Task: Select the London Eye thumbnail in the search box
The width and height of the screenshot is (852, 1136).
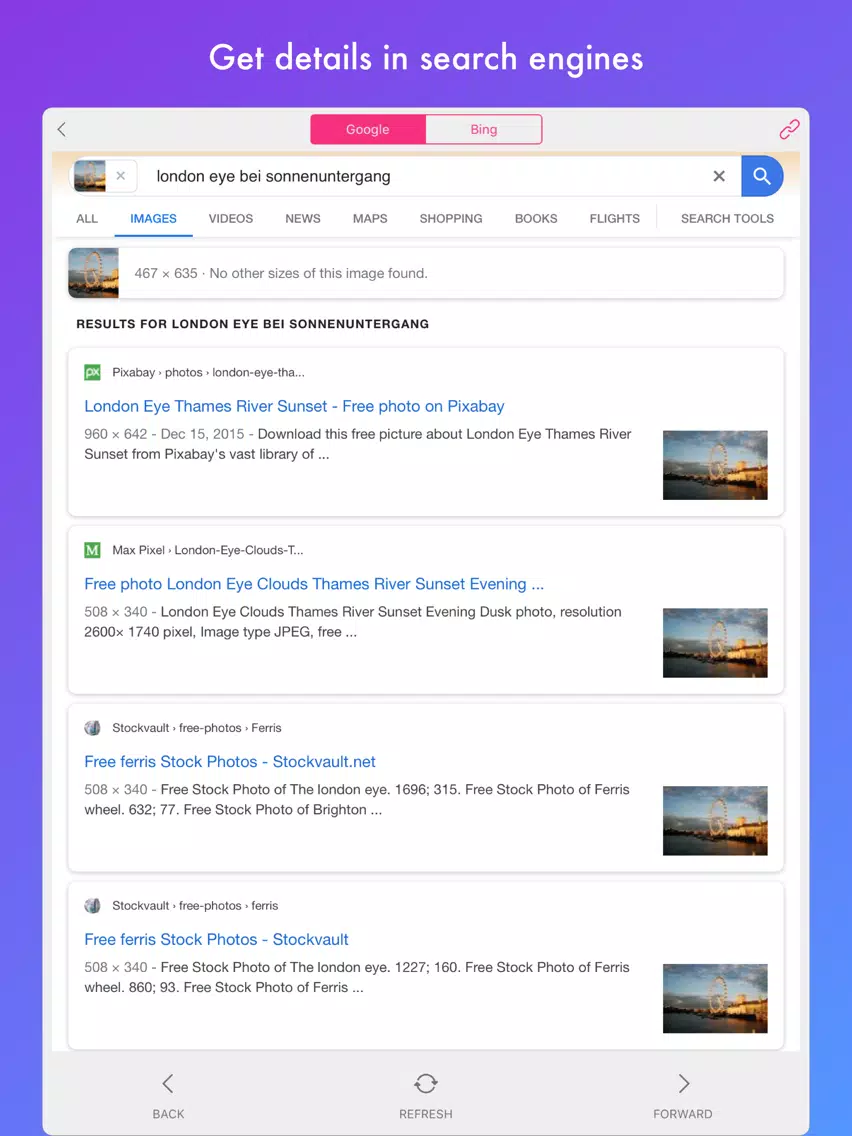Action: [90, 176]
